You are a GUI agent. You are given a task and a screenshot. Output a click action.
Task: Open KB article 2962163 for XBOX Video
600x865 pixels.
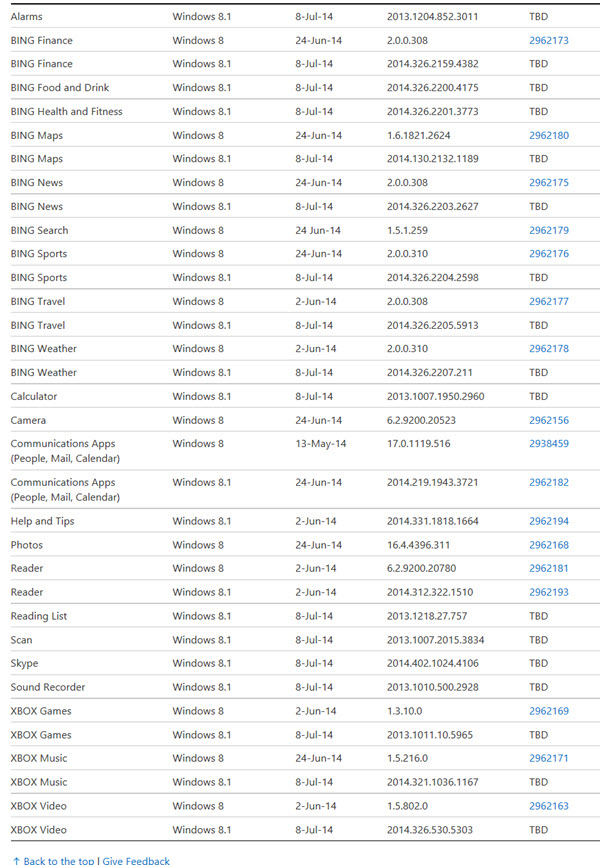(548, 806)
